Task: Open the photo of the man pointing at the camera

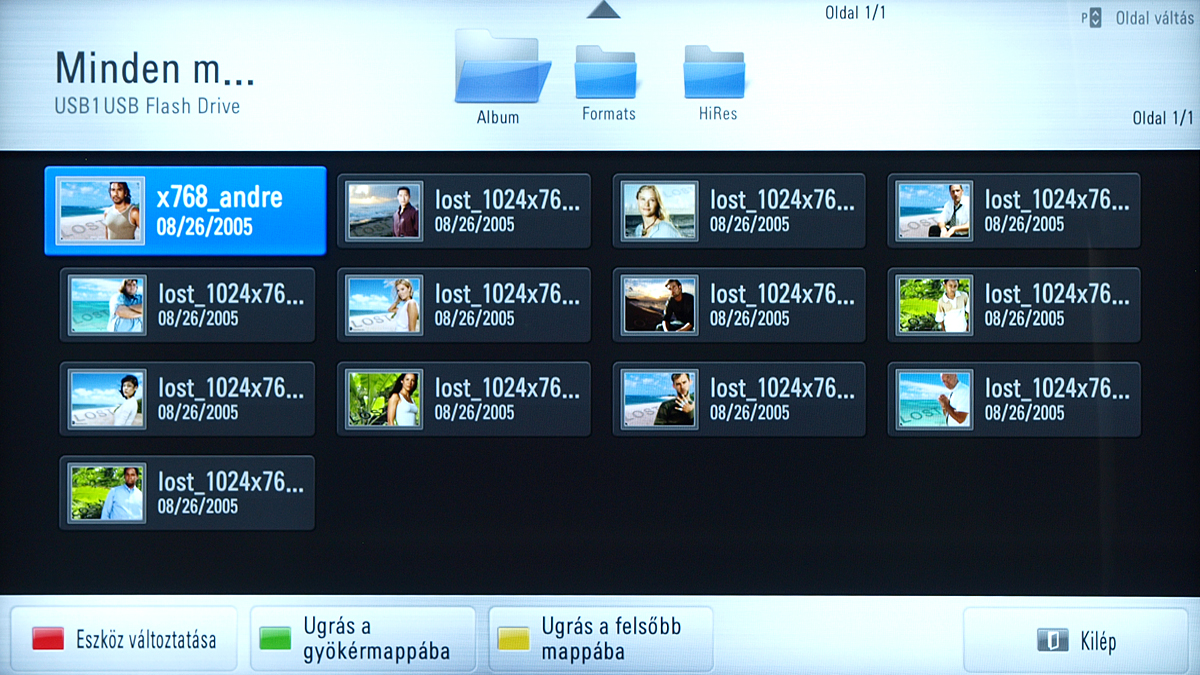Action: pos(739,399)
